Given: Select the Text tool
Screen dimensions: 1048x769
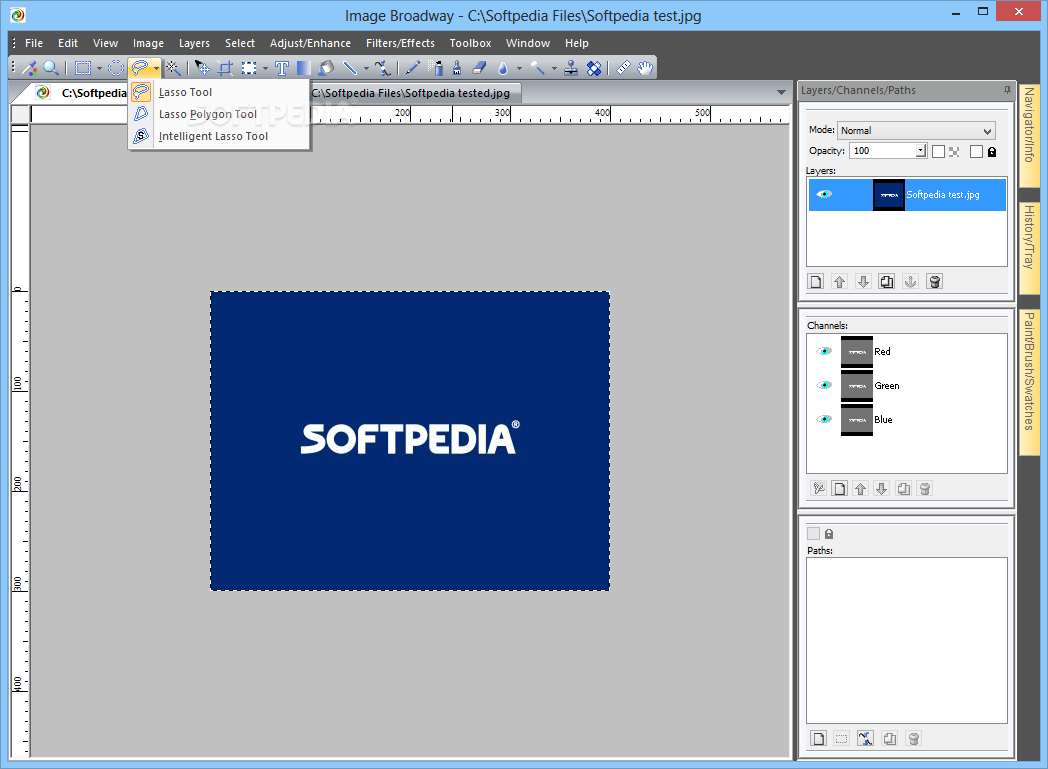Looking at the screenshot, I should coord(281,67).
